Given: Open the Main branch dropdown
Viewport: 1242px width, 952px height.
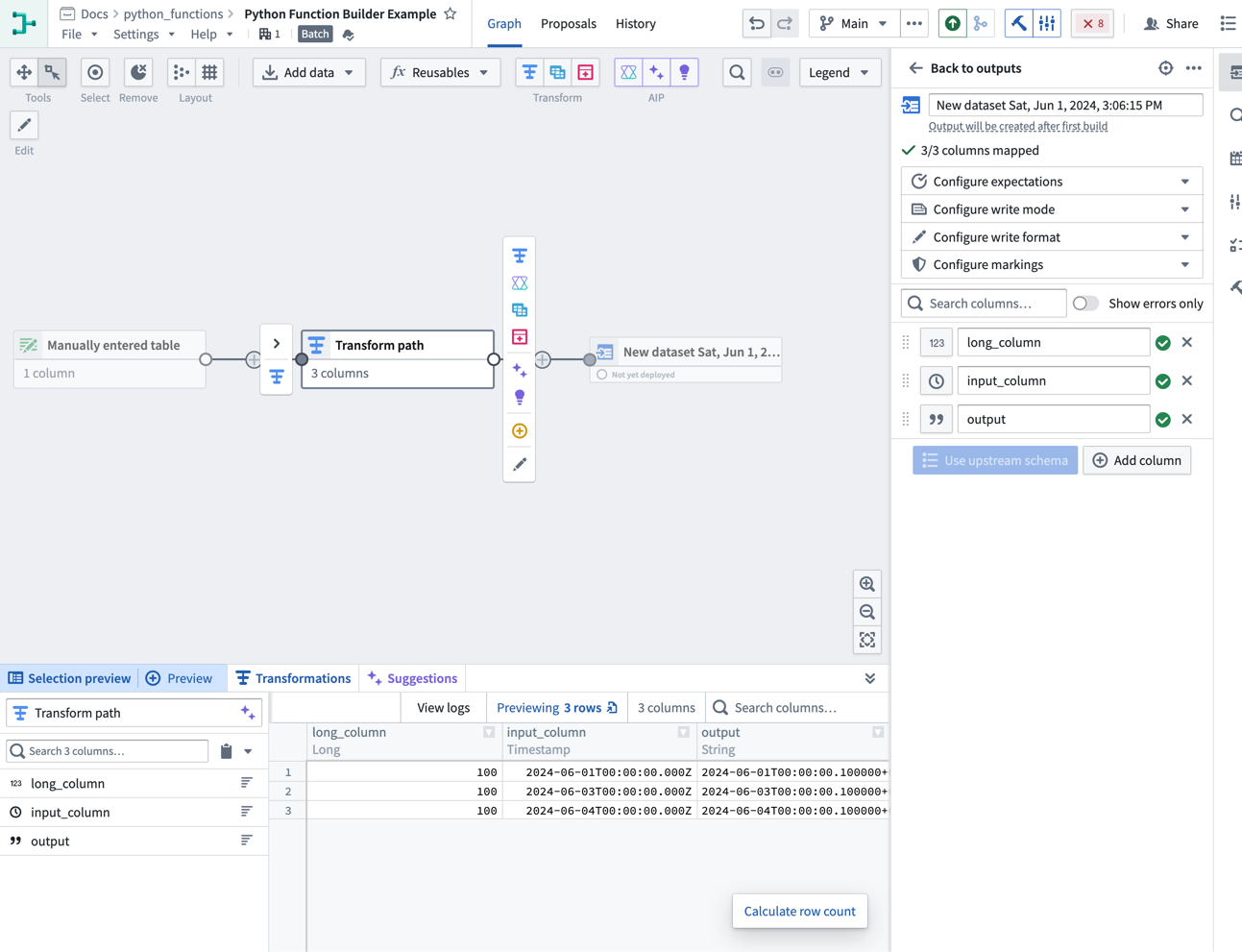Looking at the screenshot, I should [x=853, y=23].
